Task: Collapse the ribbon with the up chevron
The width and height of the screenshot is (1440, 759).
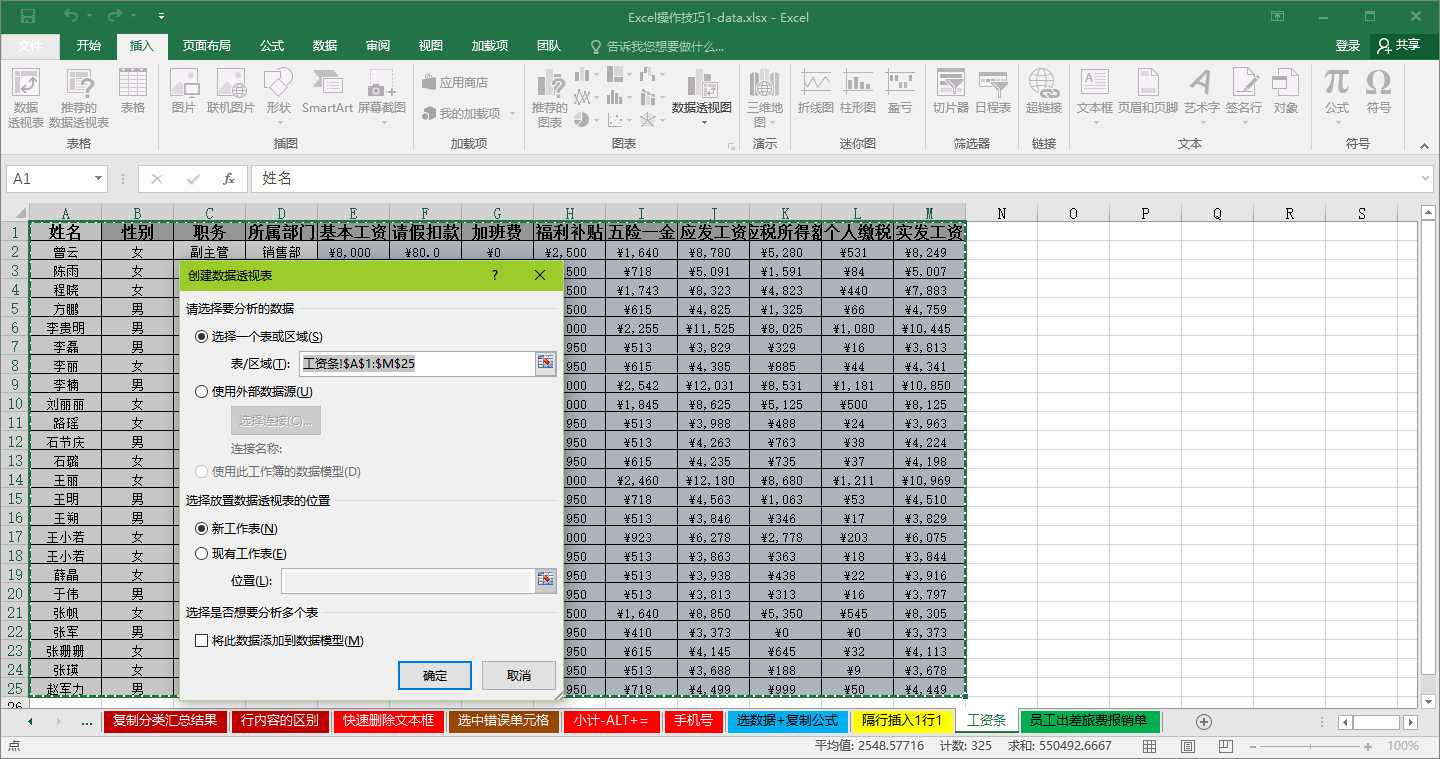Action: (x=1425, y=144)
